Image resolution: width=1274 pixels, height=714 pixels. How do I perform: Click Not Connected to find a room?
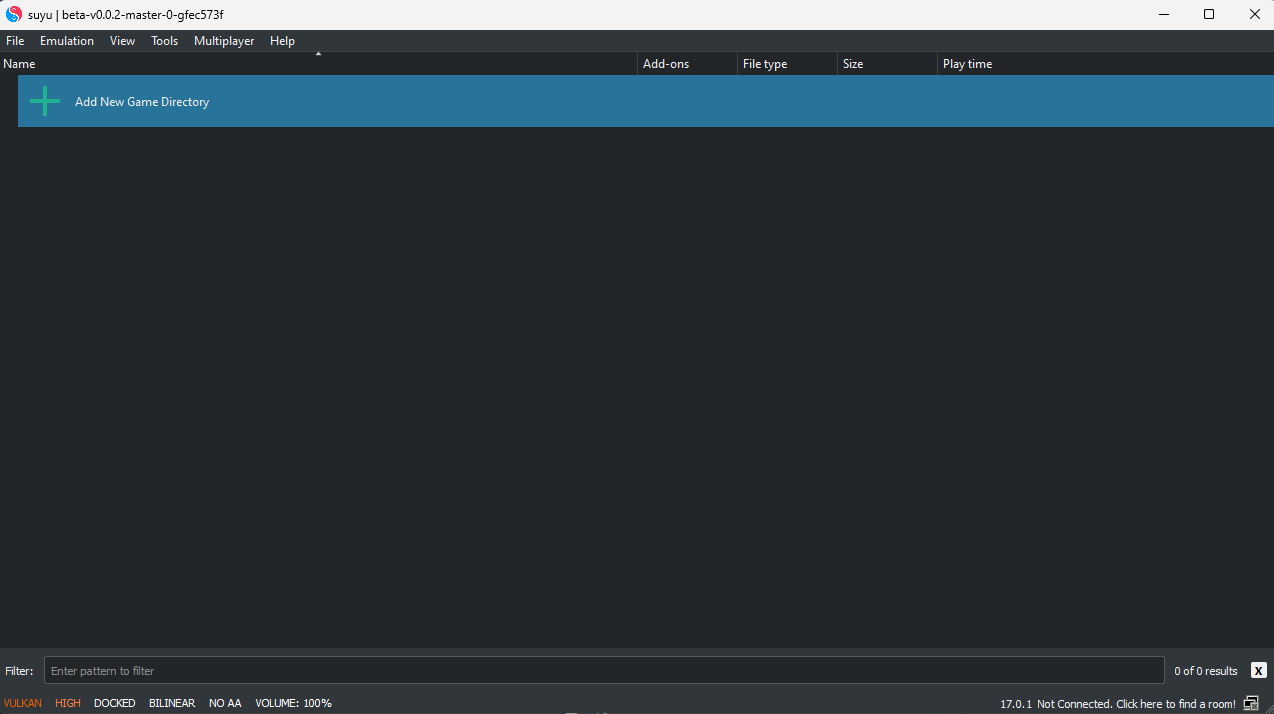pos(1135,704)
